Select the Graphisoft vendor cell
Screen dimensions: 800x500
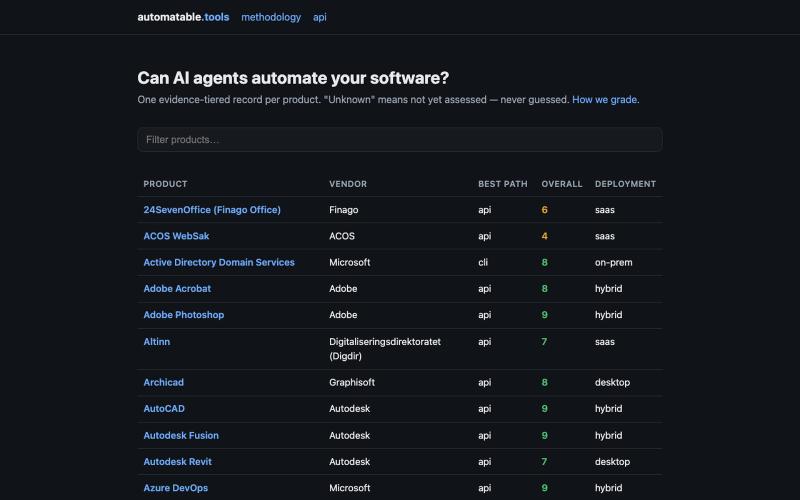(x=352, y=382)
